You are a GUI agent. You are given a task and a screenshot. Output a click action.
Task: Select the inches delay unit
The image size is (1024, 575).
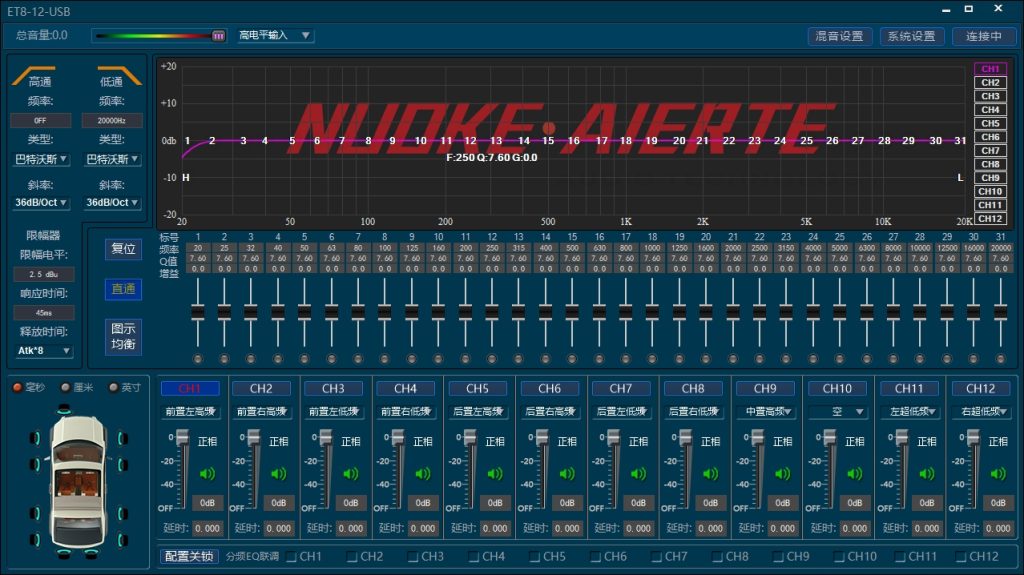pyautogui.click(x=114, y=387)
